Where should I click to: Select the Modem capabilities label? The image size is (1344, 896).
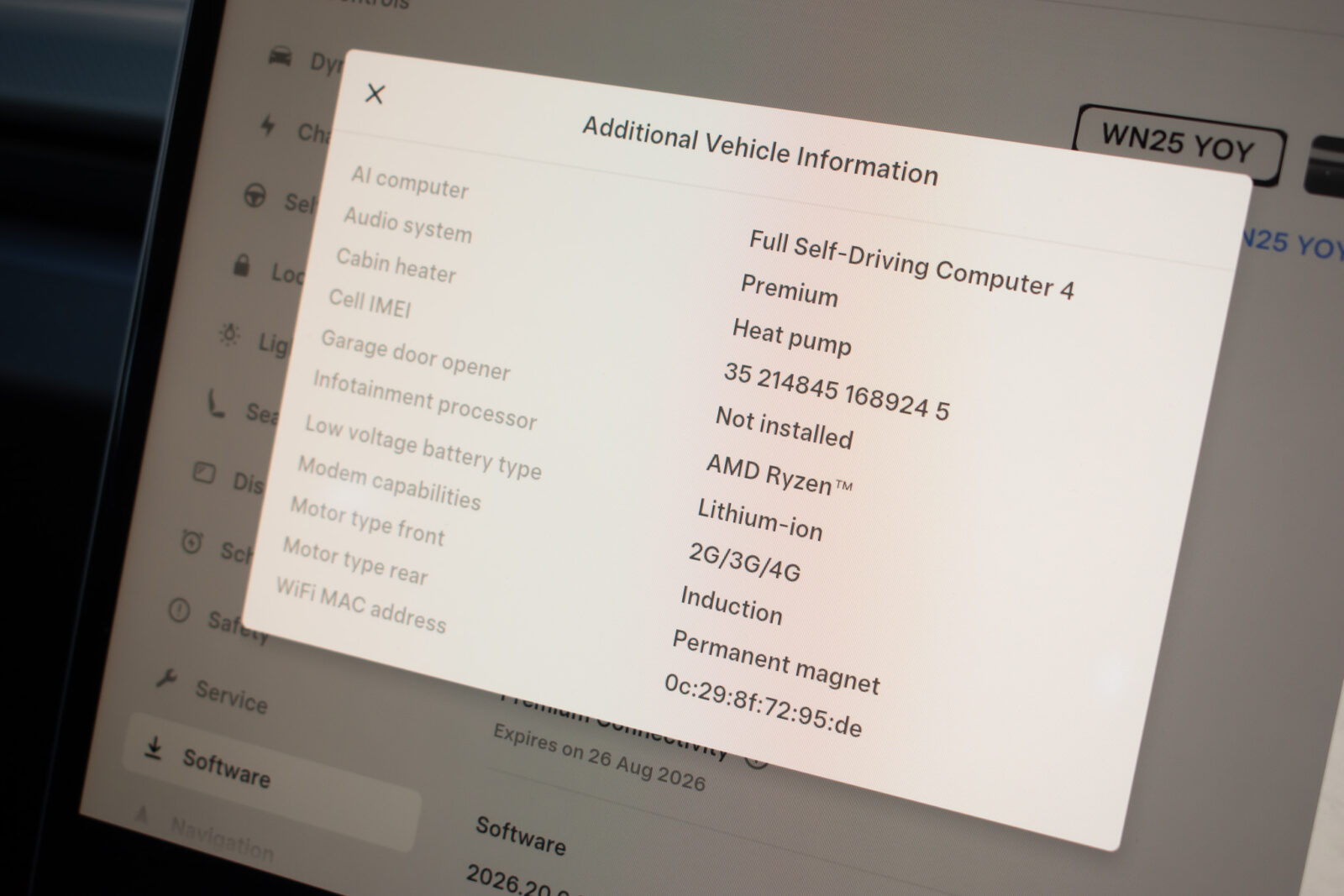[389, 483]
